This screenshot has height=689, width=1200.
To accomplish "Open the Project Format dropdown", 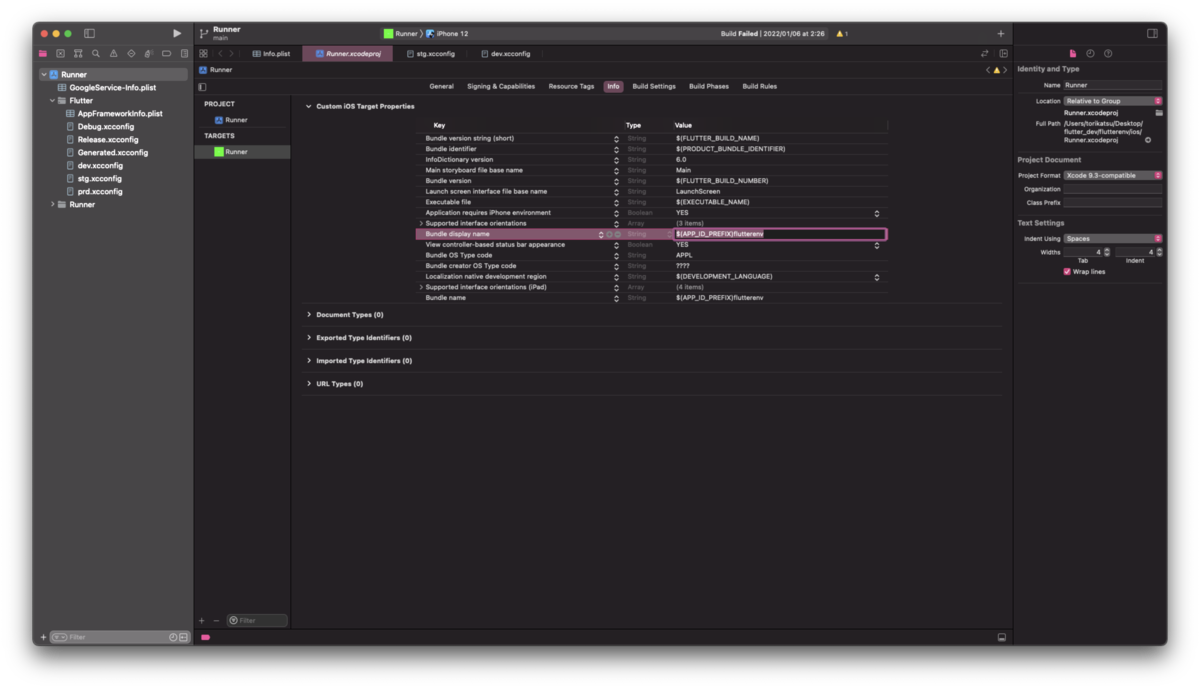I will click(x=1113, y=175).
